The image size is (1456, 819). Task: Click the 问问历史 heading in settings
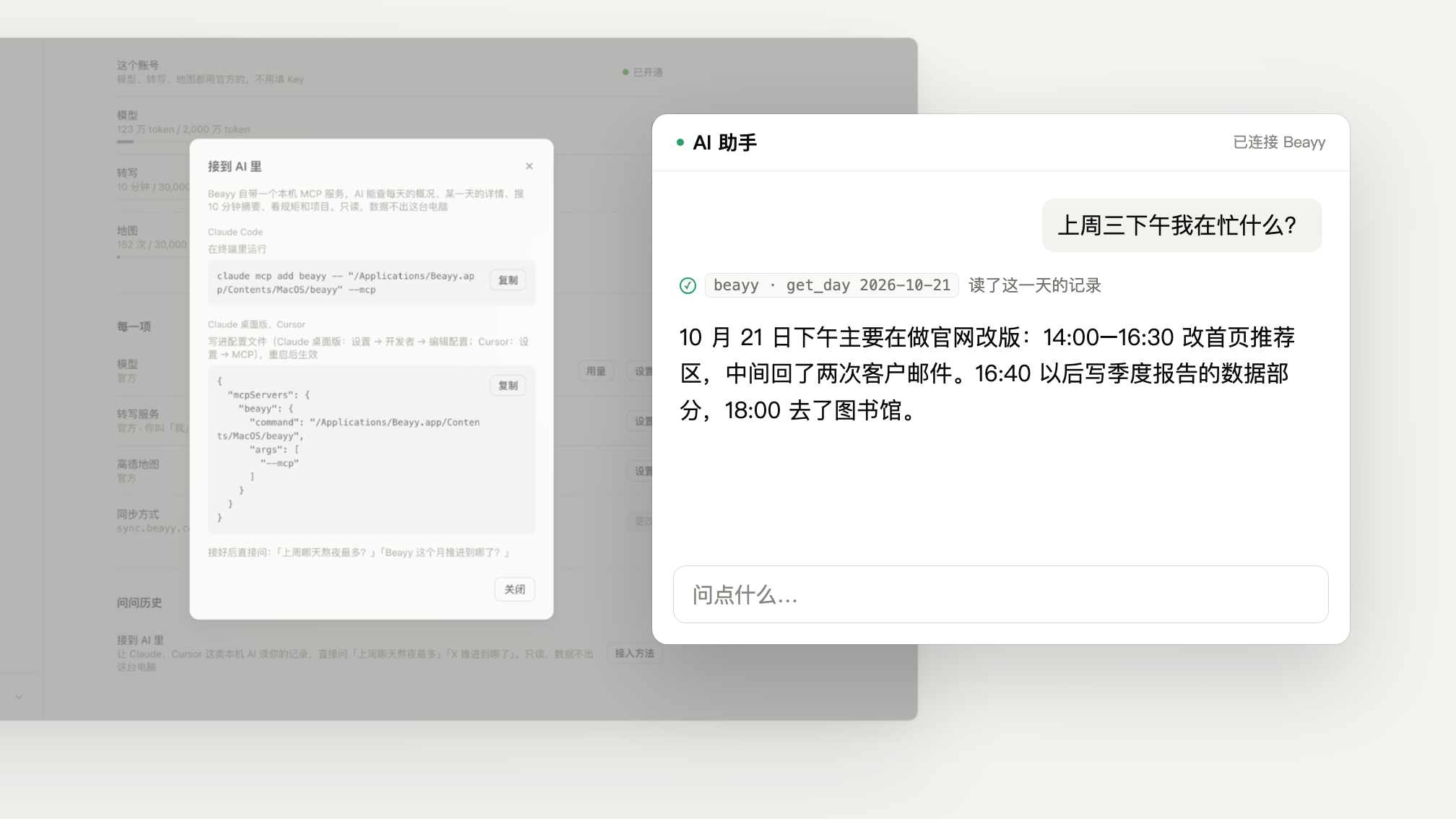pyautogui.click(x=139, y=603)
